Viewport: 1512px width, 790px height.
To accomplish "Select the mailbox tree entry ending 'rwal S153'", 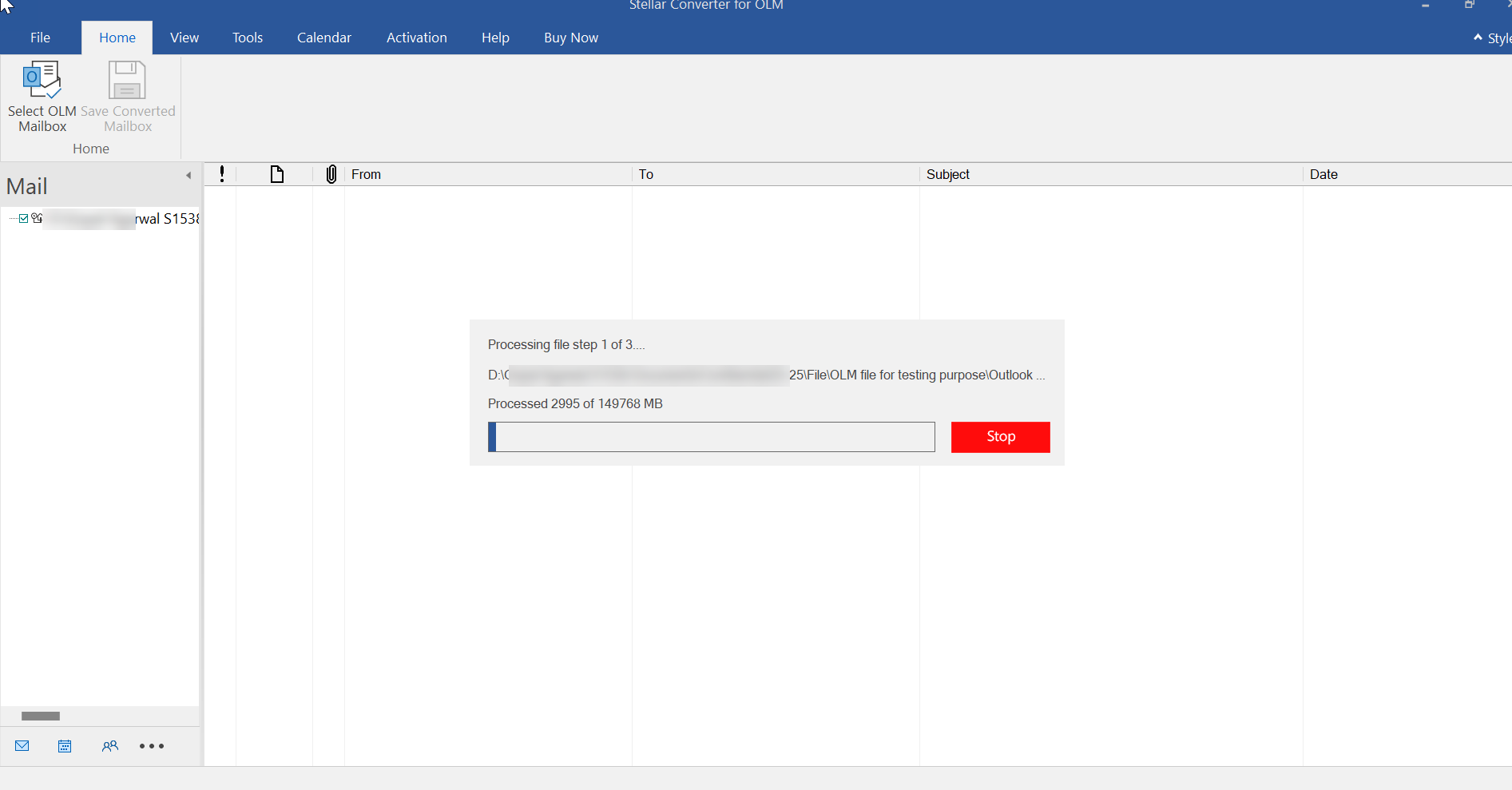I will coord(120,219).
